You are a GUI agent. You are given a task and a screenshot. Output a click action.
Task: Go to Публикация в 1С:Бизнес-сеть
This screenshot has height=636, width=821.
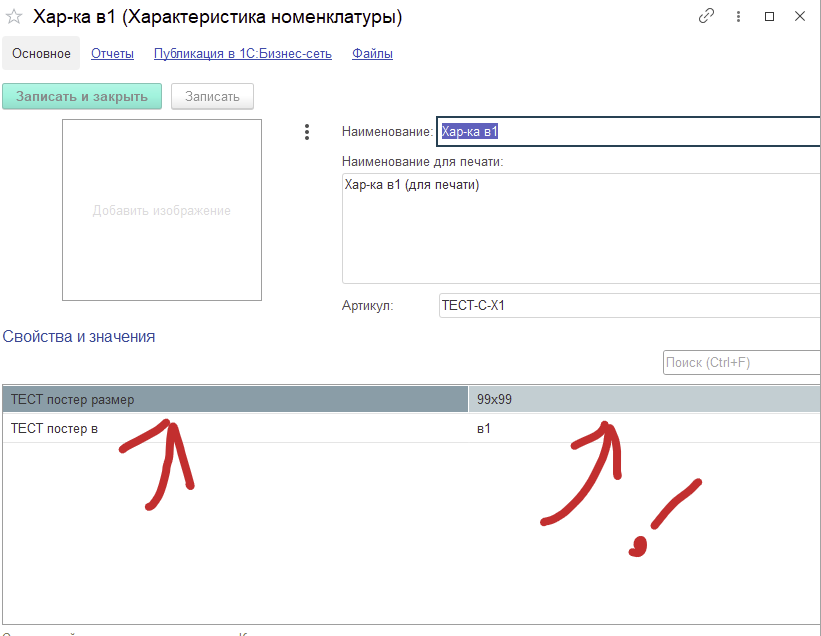click(x=245, y=54)
